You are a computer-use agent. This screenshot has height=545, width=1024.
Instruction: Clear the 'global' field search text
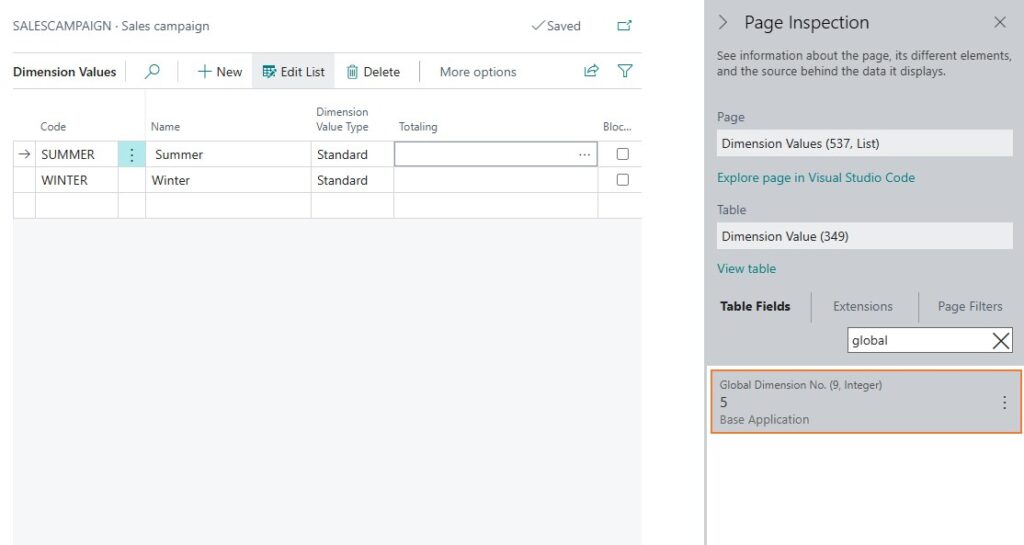click(x=1000, y=341)
